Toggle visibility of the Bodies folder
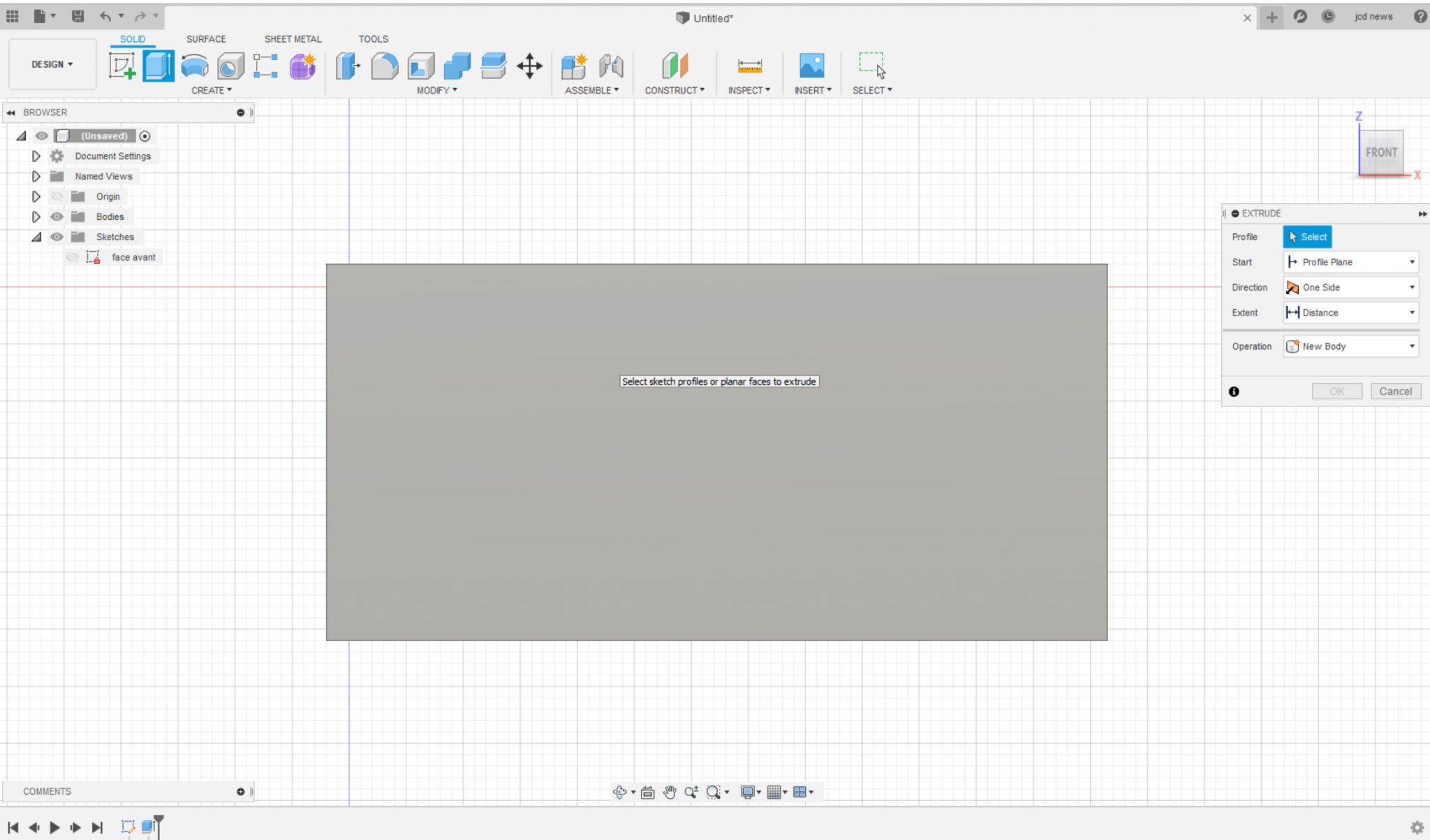Screen dimensions: 1430x840 pyautogui.click(x=57, y=216)
